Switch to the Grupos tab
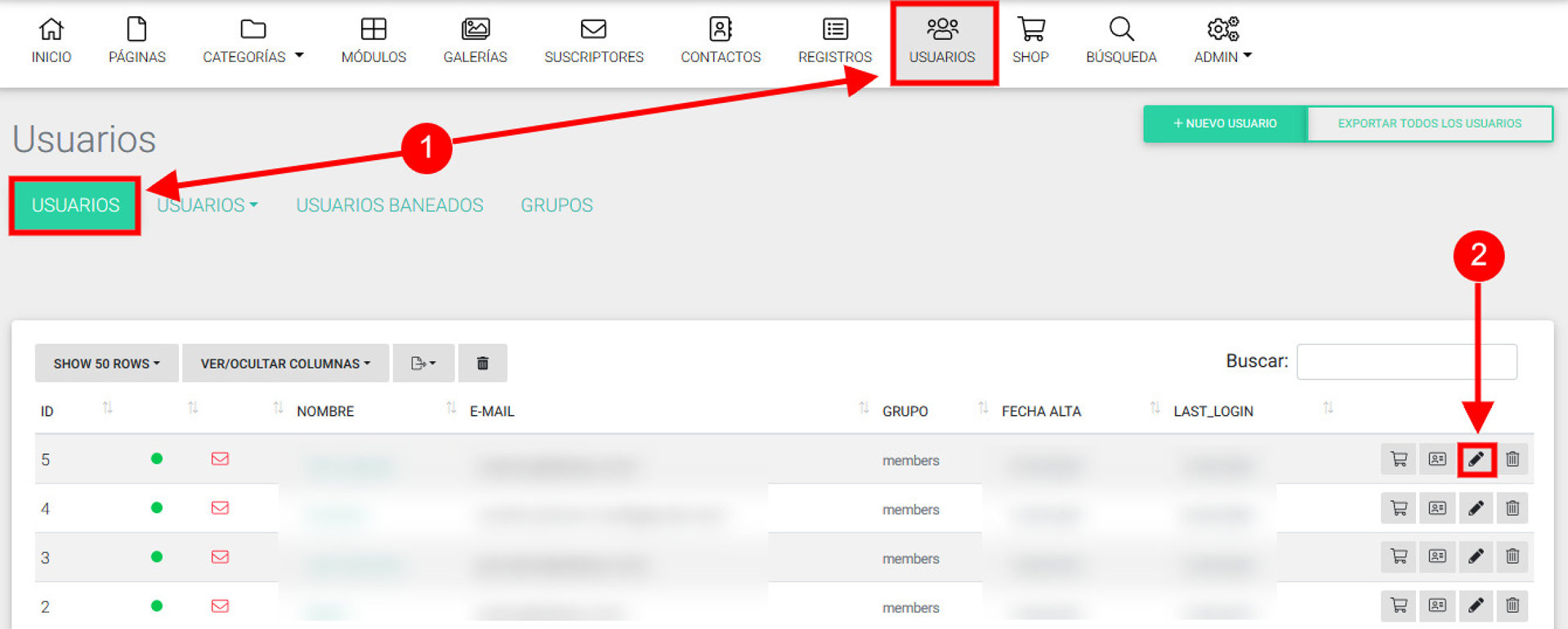Screen dimensions: 1568x629 556,205
